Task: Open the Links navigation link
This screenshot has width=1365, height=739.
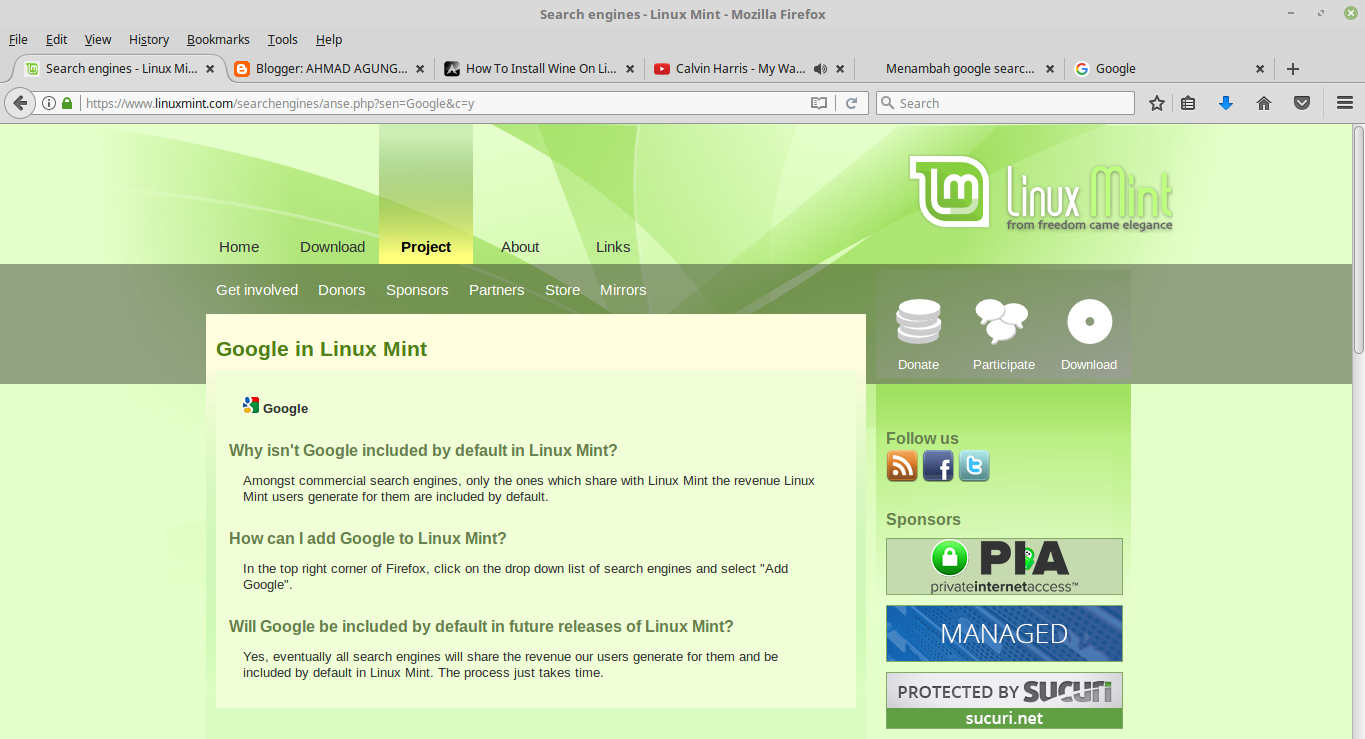Action: (613, 247)
